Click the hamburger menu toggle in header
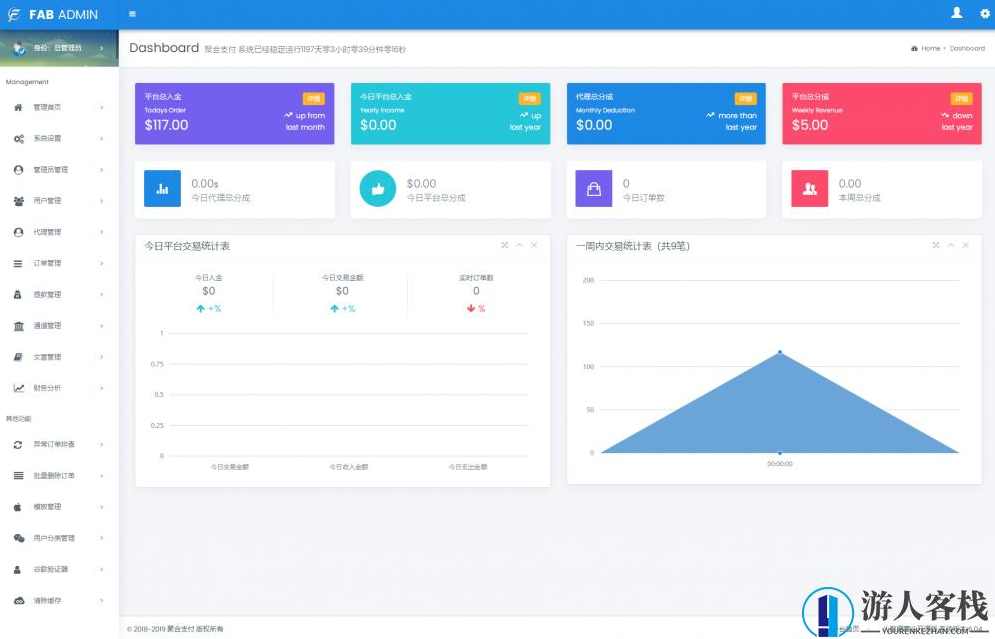 133,14
